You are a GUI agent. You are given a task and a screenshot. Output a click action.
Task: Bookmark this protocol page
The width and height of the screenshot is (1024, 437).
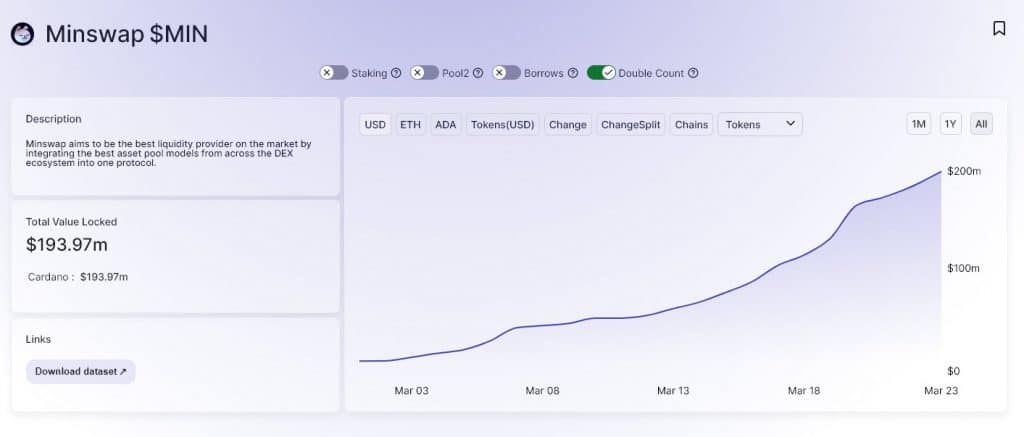pyautogui.click(x=999, y=28)
